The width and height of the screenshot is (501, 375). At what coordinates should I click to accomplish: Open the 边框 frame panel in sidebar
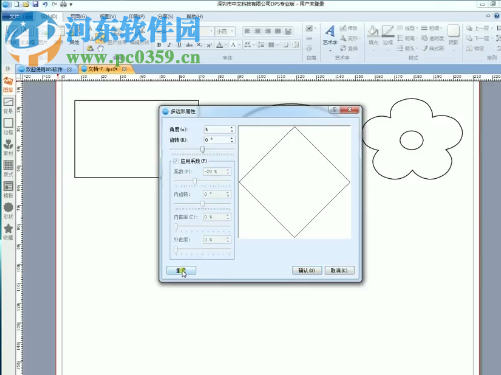pyautogui.click(x=8, y=126)
